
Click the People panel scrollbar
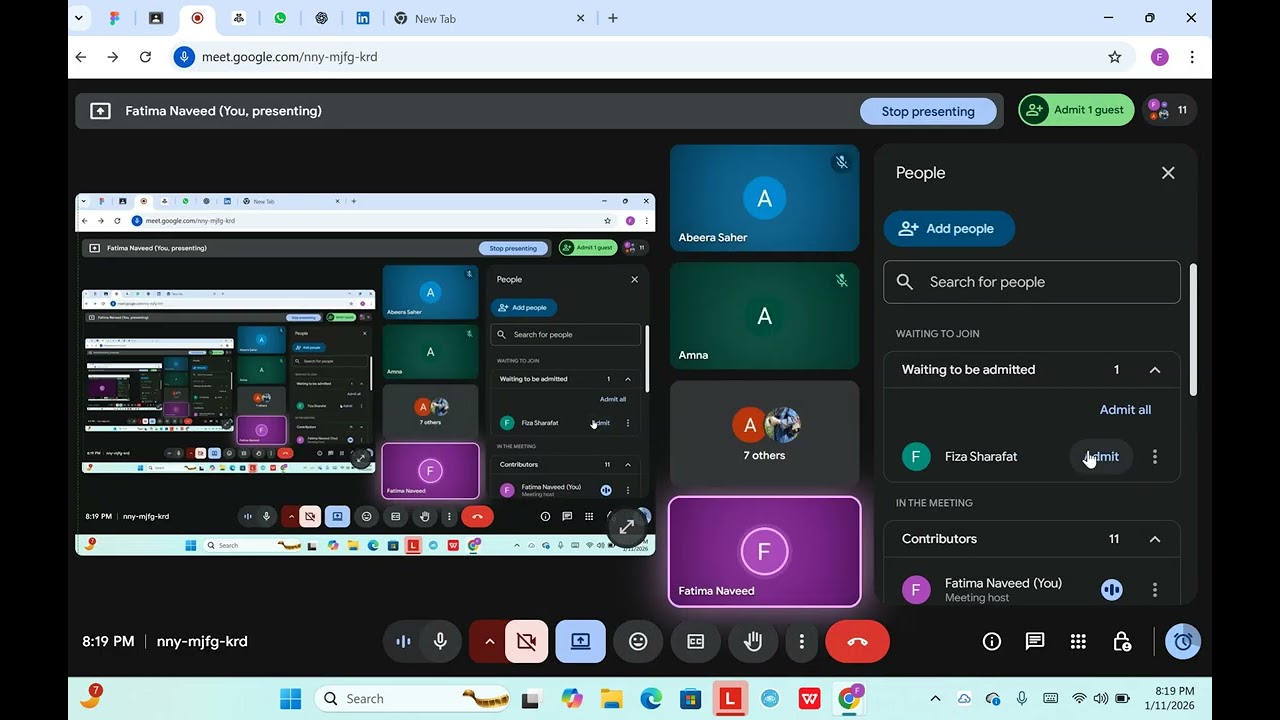(1192, 330)
